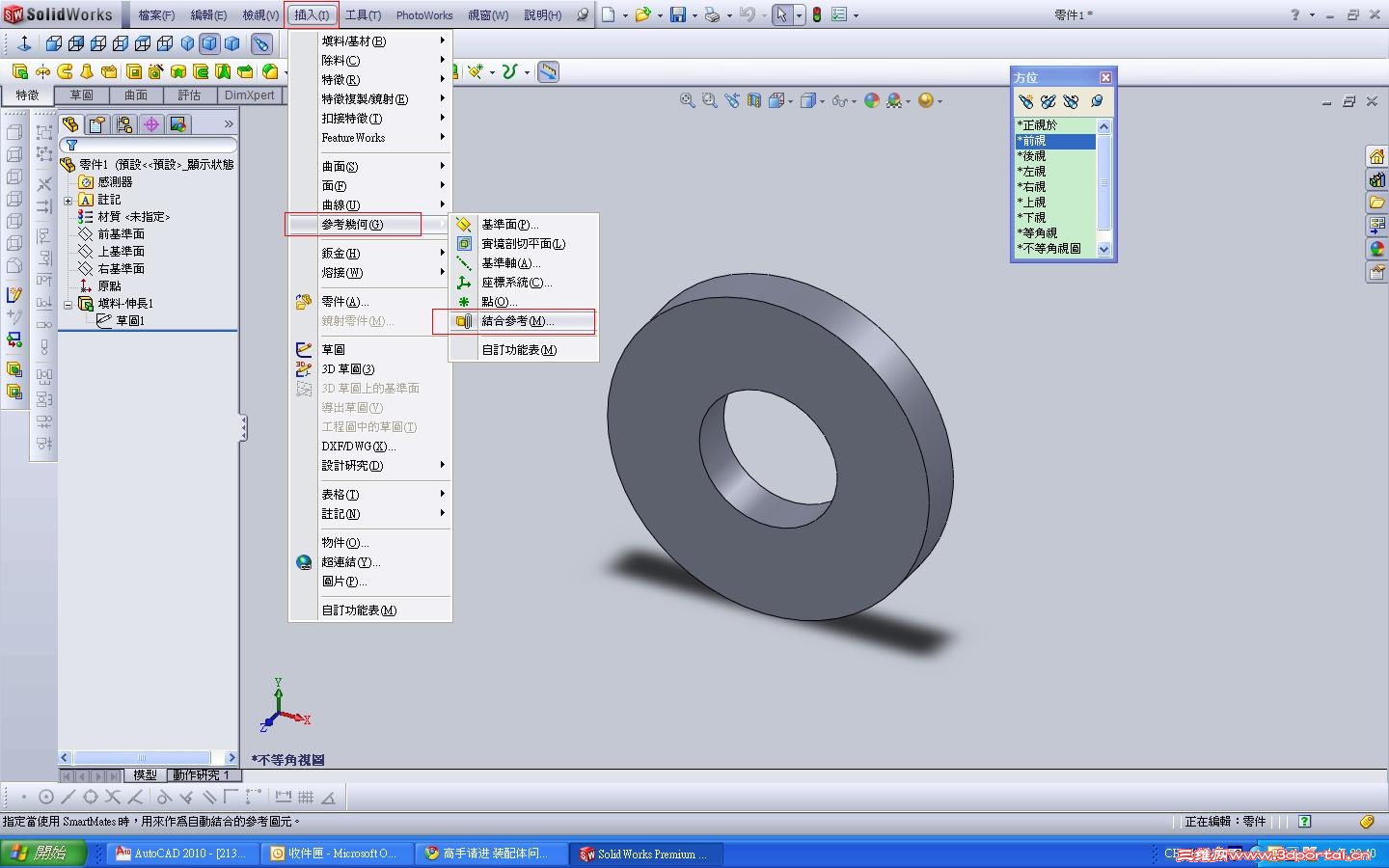Open the Save button dropdown arrow

(x=694, y=15)
